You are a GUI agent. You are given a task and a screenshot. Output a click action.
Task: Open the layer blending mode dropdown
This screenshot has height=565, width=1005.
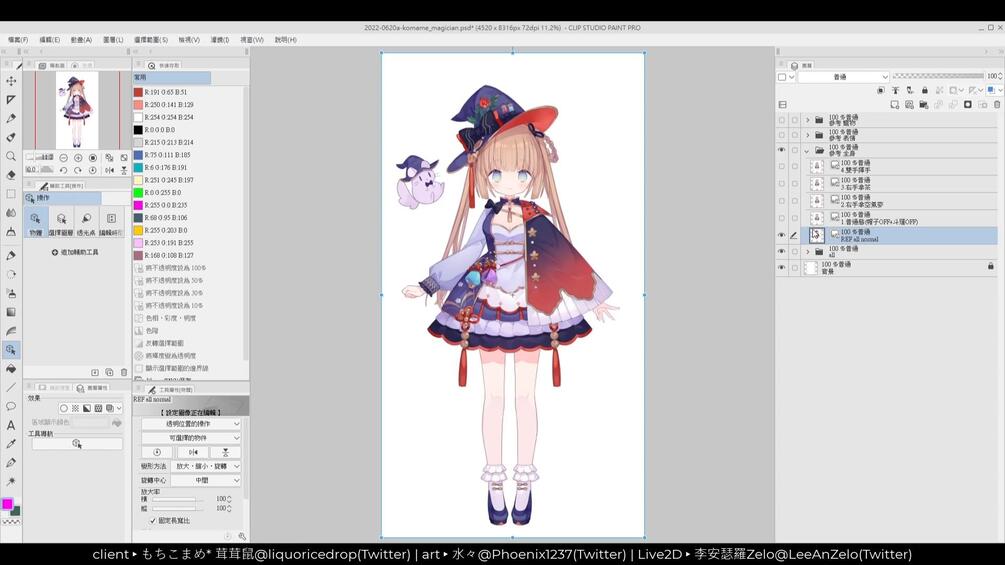tap(843, 77)
